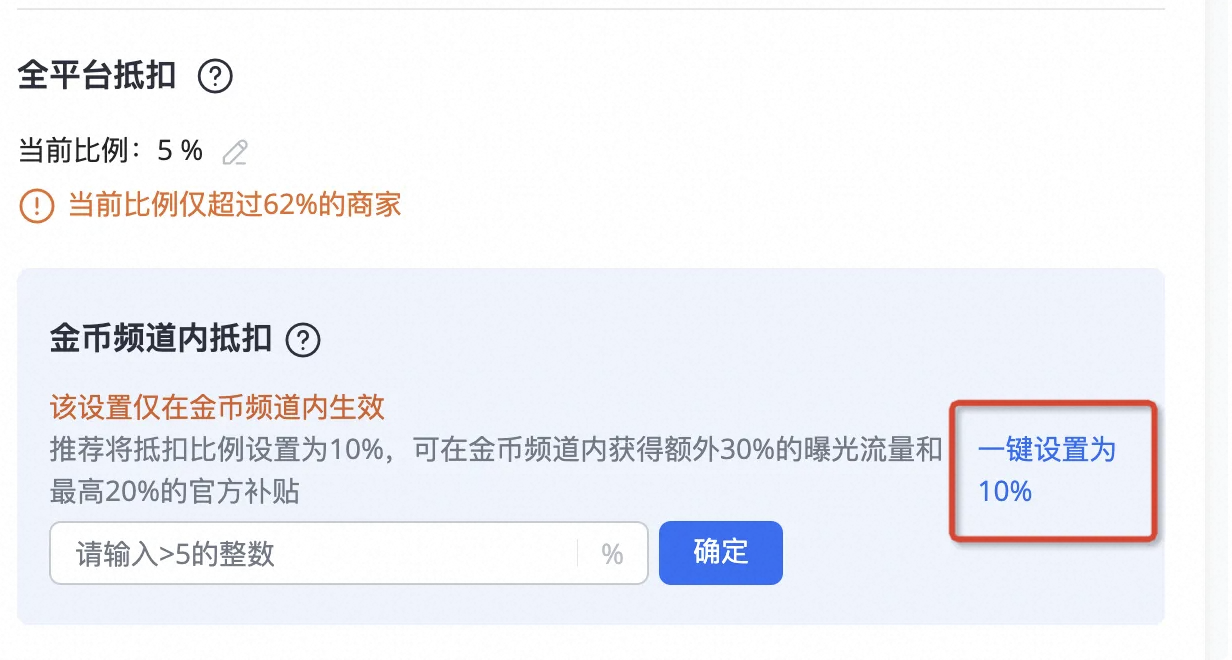The height and width of the screenshot is (660, 1232).
Task: Click the 当前比例仅超过62%的商家 warning text
Action: click(234, 206)
